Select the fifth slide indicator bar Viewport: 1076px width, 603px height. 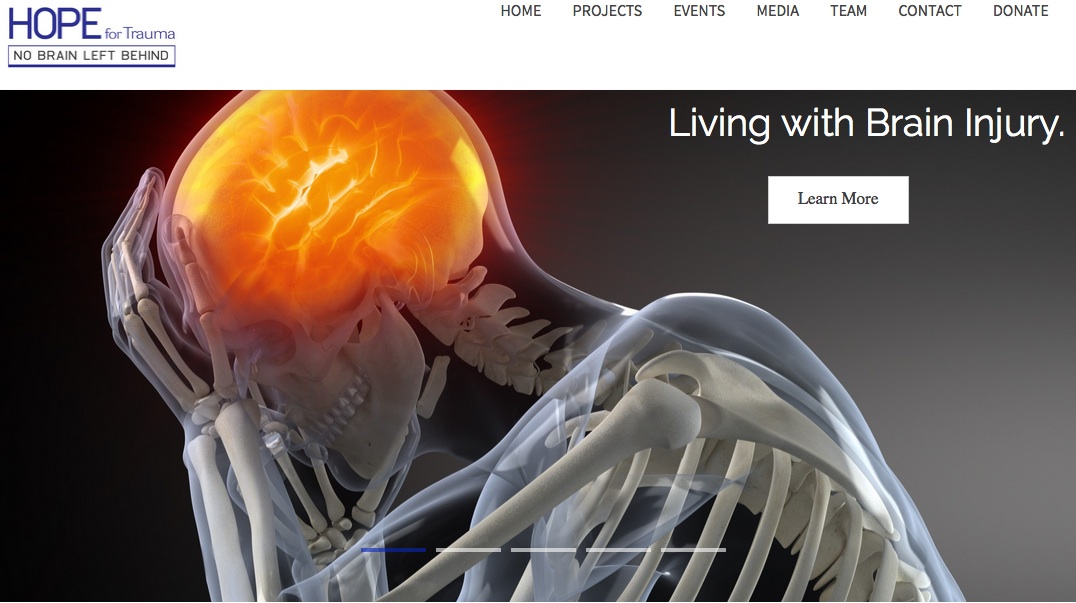coord(693,550)
